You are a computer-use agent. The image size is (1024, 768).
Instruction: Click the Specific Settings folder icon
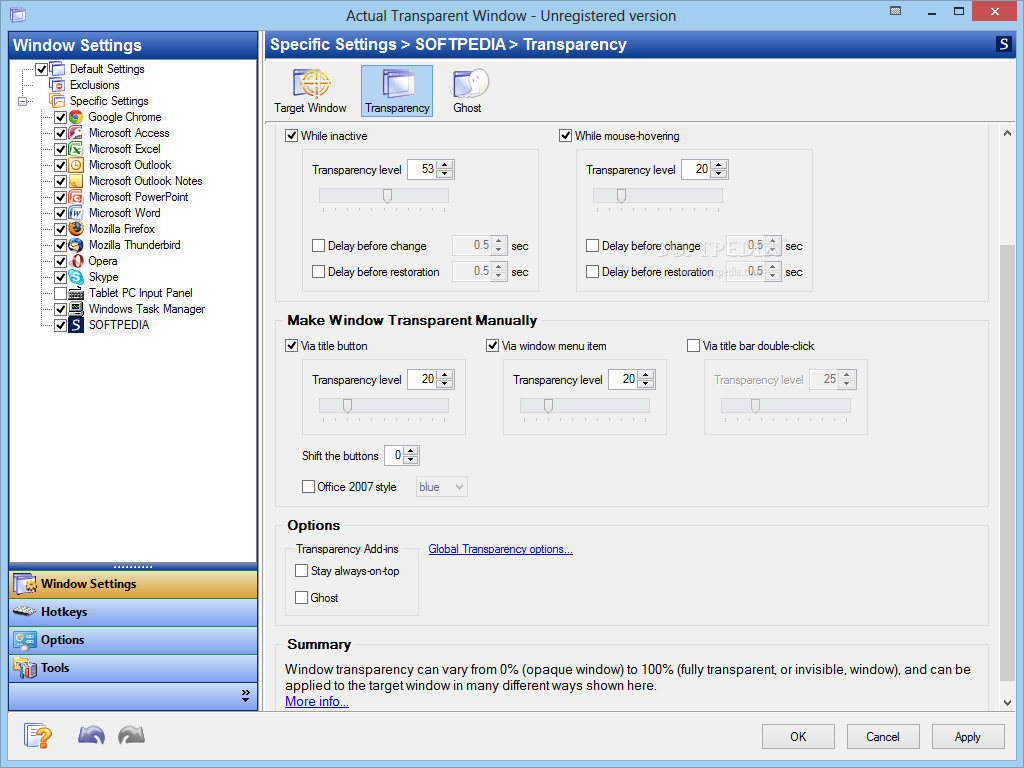click(x=57, y=101)
